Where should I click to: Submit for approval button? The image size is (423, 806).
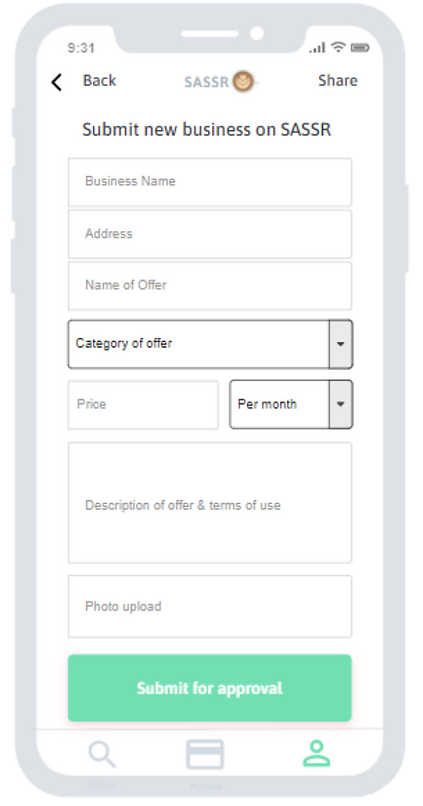210,688
